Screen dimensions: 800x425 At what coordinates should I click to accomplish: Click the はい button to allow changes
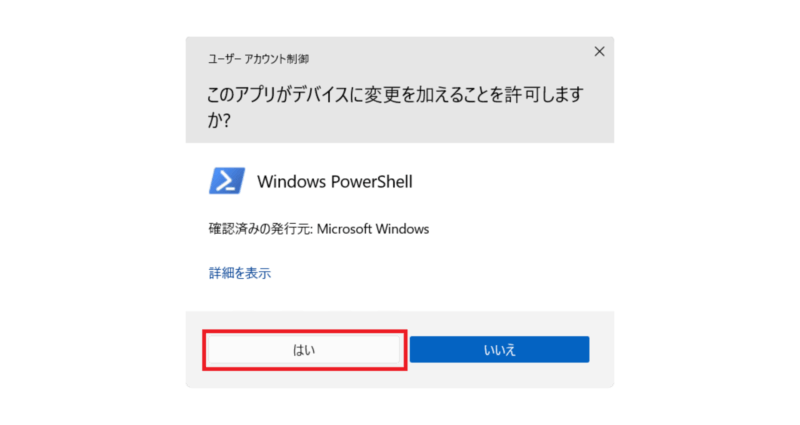304,349
